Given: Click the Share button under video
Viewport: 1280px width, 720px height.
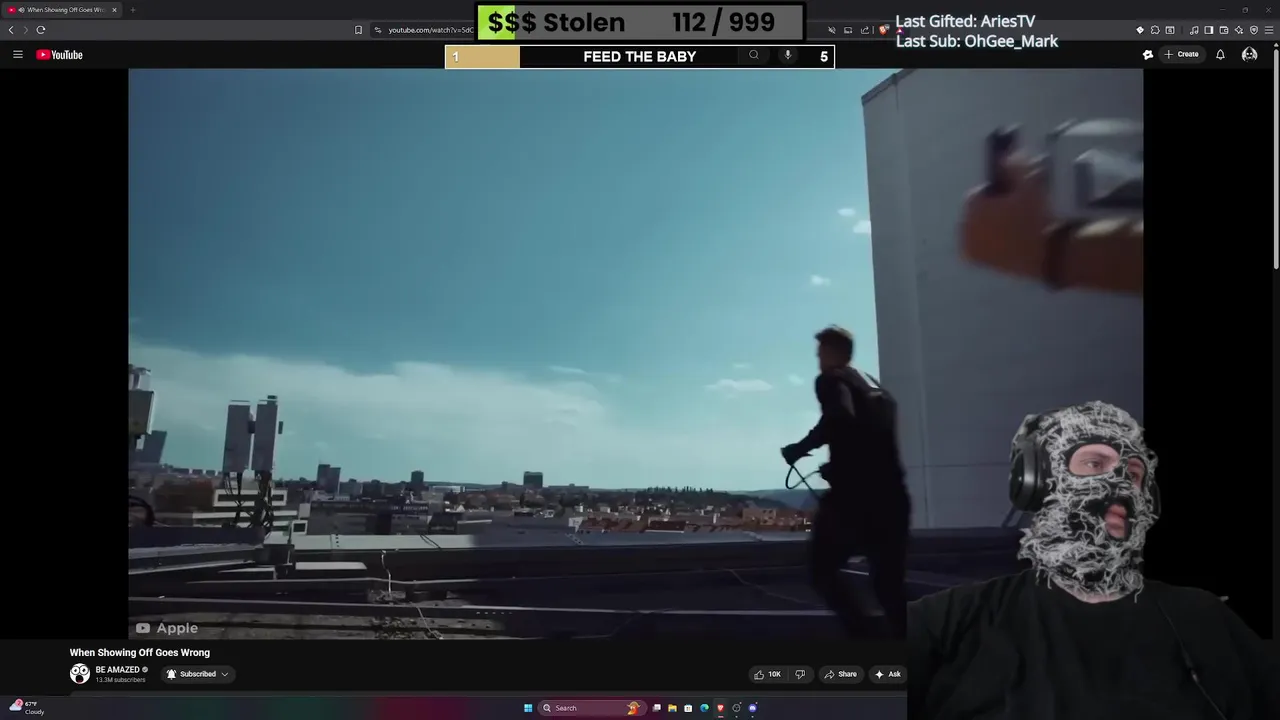Looking at the screenshot, I should [x=840, y=674].
